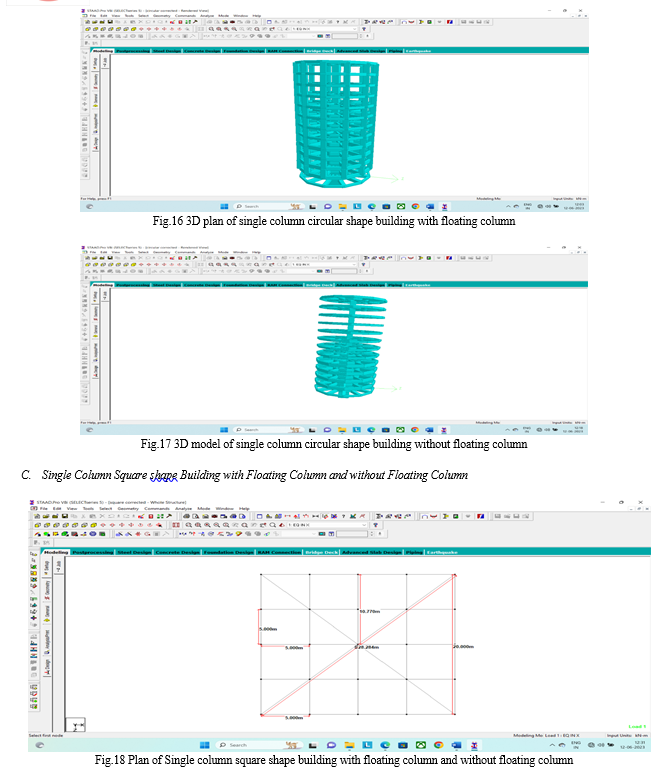This screenshot has height=775, width=664.
Task: Click first red rotate icon in Fig.18 toolbar
Action: pos(103,525)
